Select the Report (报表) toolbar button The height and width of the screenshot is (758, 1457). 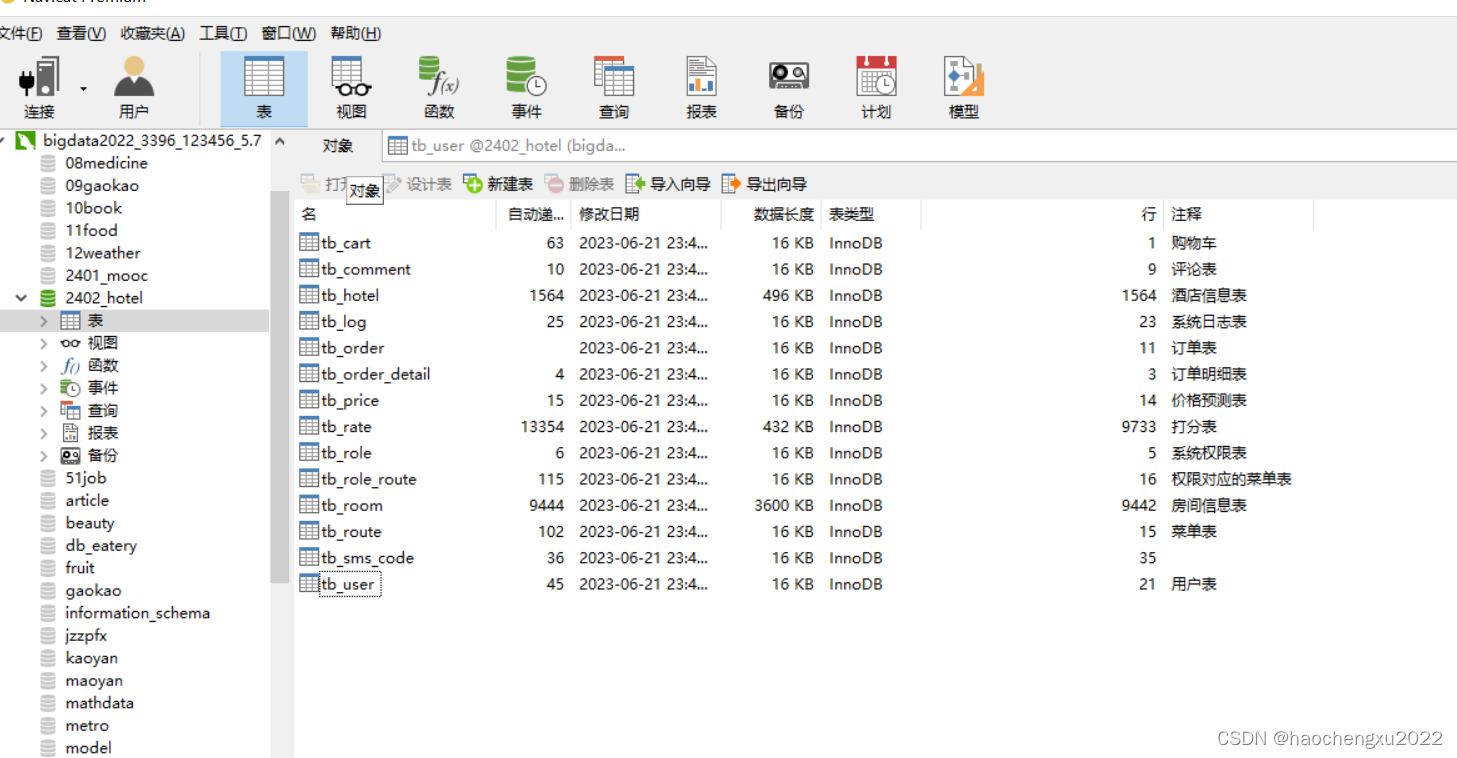tap(701, 88)
